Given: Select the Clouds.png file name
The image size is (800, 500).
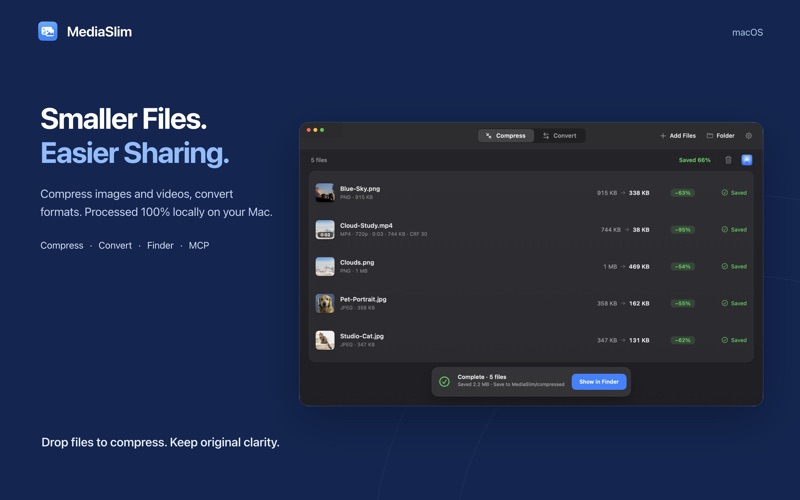Looking at the screenshot, I should (x=357, y=262).
